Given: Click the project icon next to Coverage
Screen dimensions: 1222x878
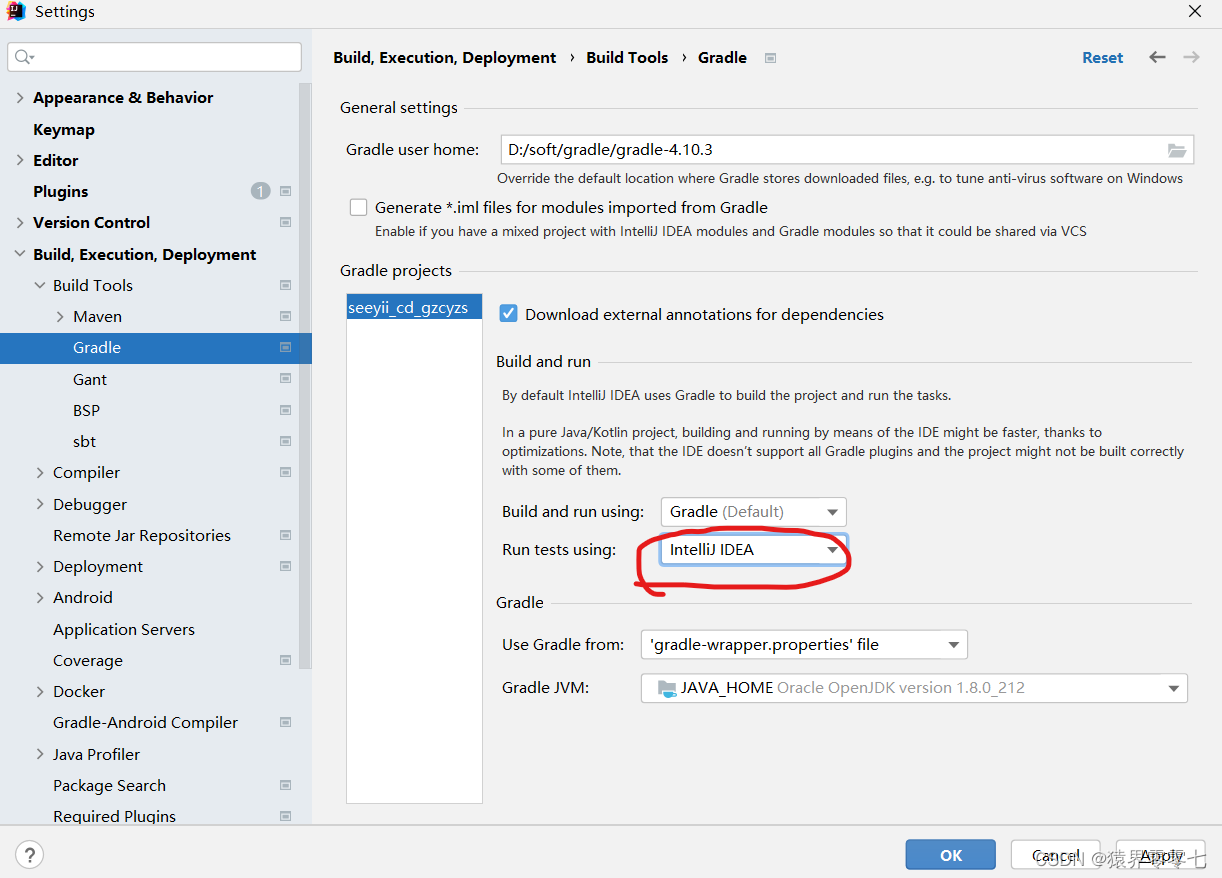Looking at the screenshot, I should 285,660.
